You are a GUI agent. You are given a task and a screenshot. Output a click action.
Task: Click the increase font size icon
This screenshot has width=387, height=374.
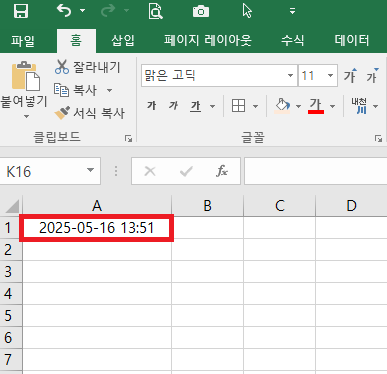351,75
